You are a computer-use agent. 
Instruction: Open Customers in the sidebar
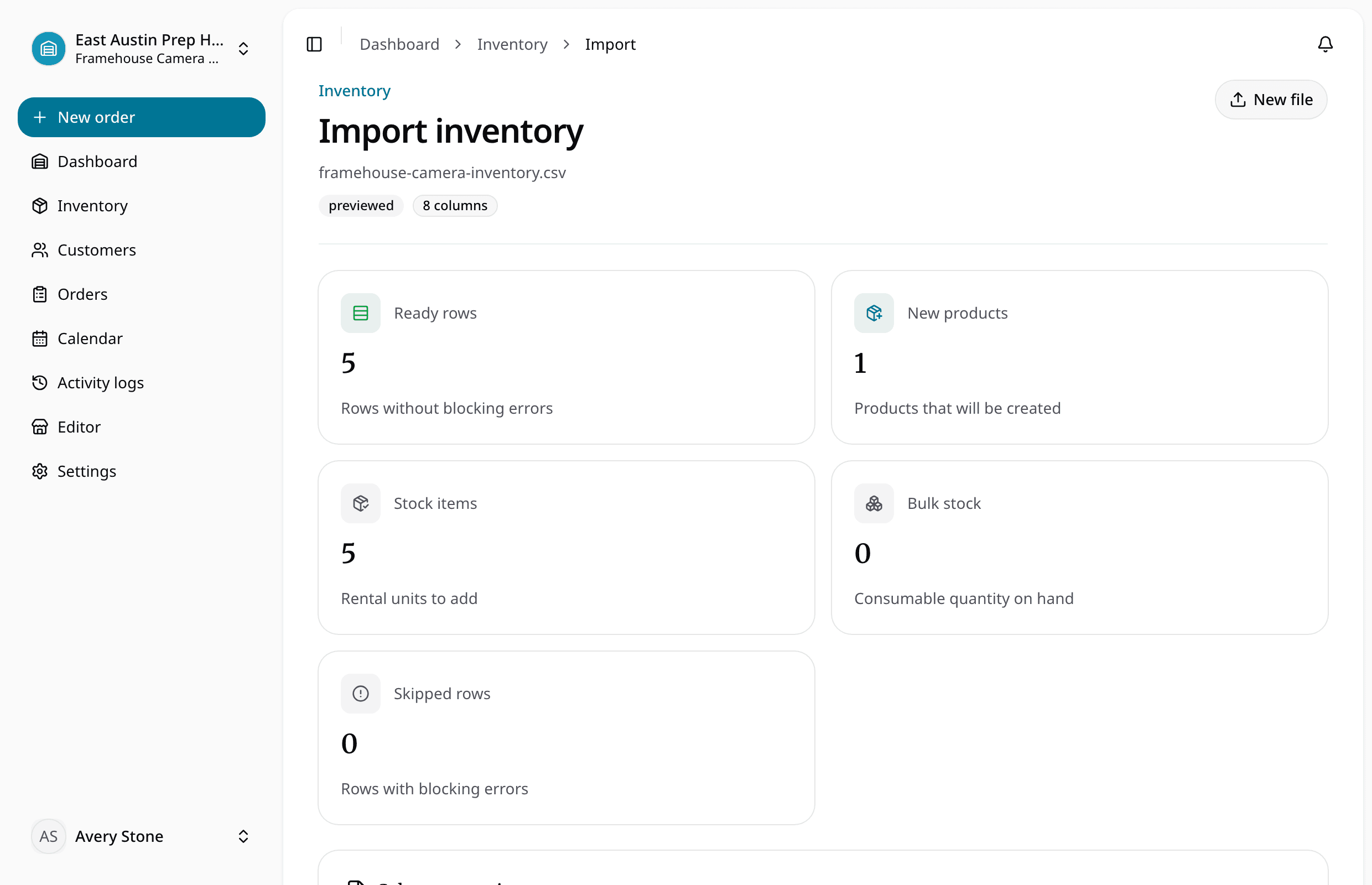click(x=142, y=250)
